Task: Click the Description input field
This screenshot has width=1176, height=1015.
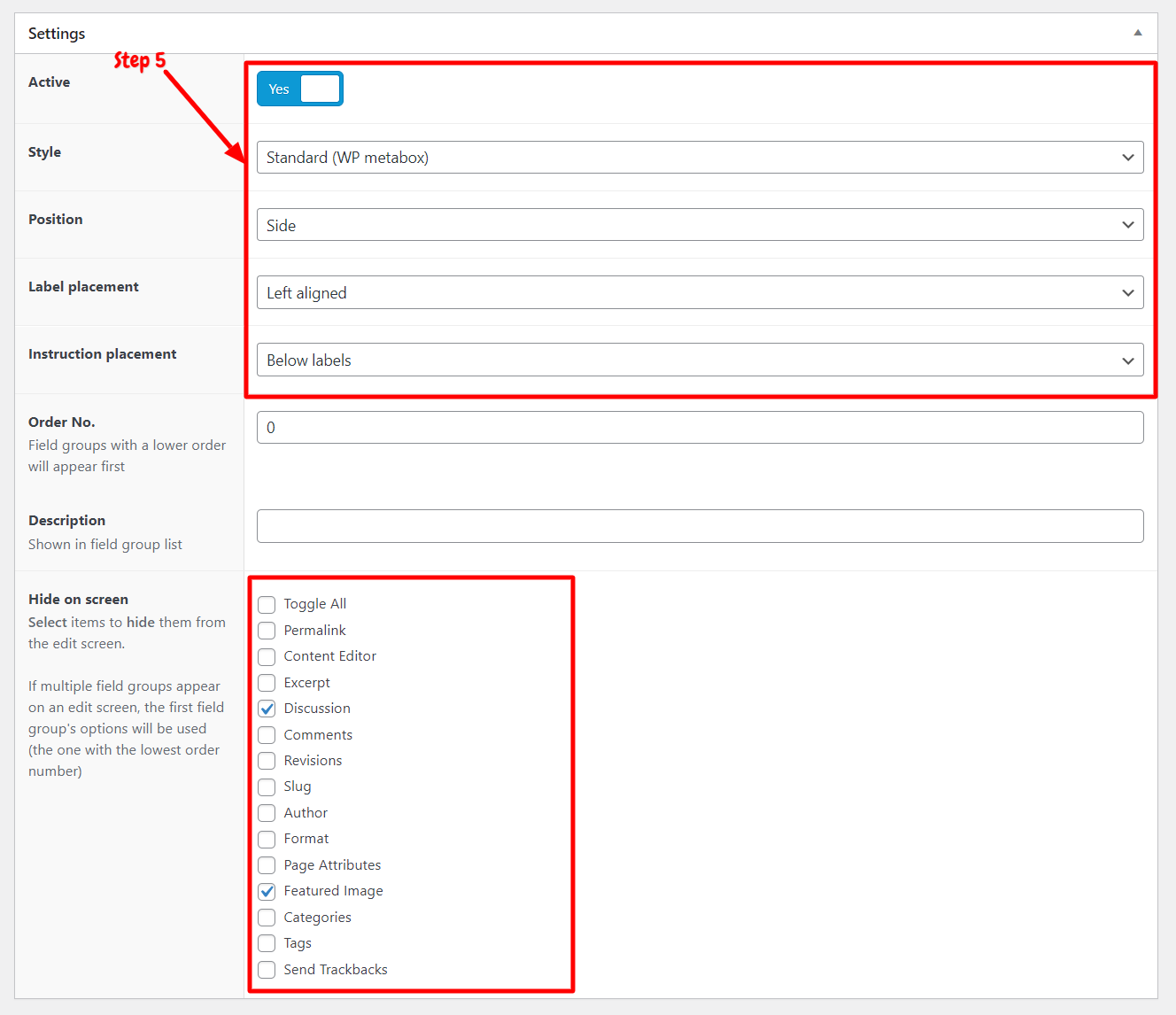Action: [x=700, y=526]
